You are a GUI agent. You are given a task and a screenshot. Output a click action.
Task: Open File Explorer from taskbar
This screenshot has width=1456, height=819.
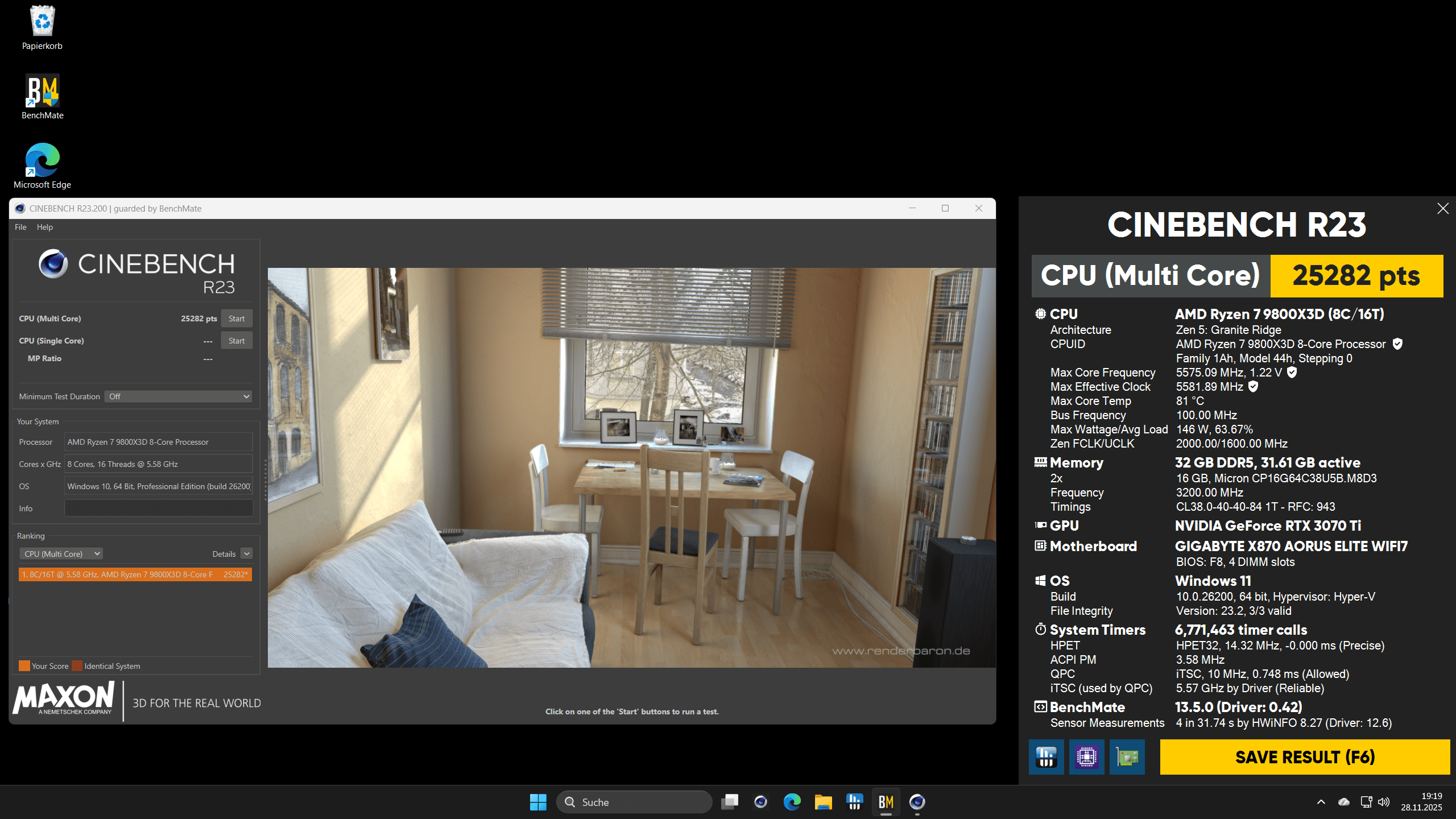pyautogui.click(x=823, y=802)
